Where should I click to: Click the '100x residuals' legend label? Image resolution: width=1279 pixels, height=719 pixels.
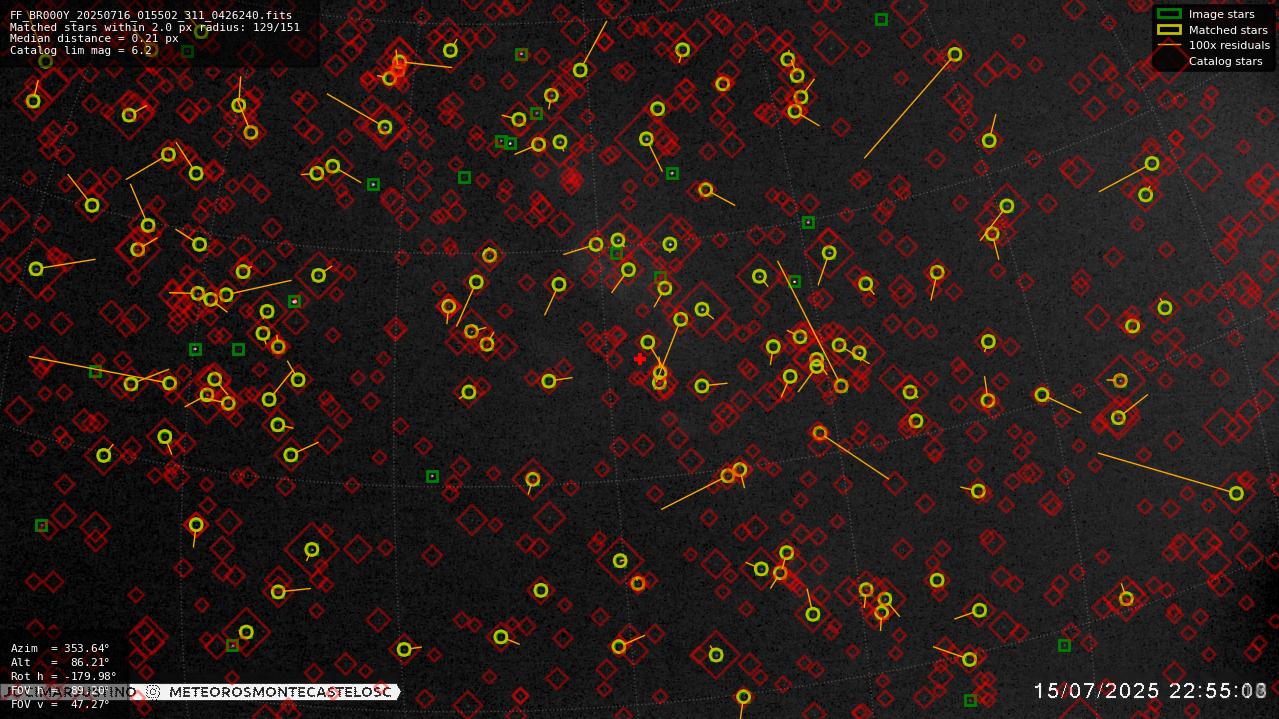click(1229, 45)
